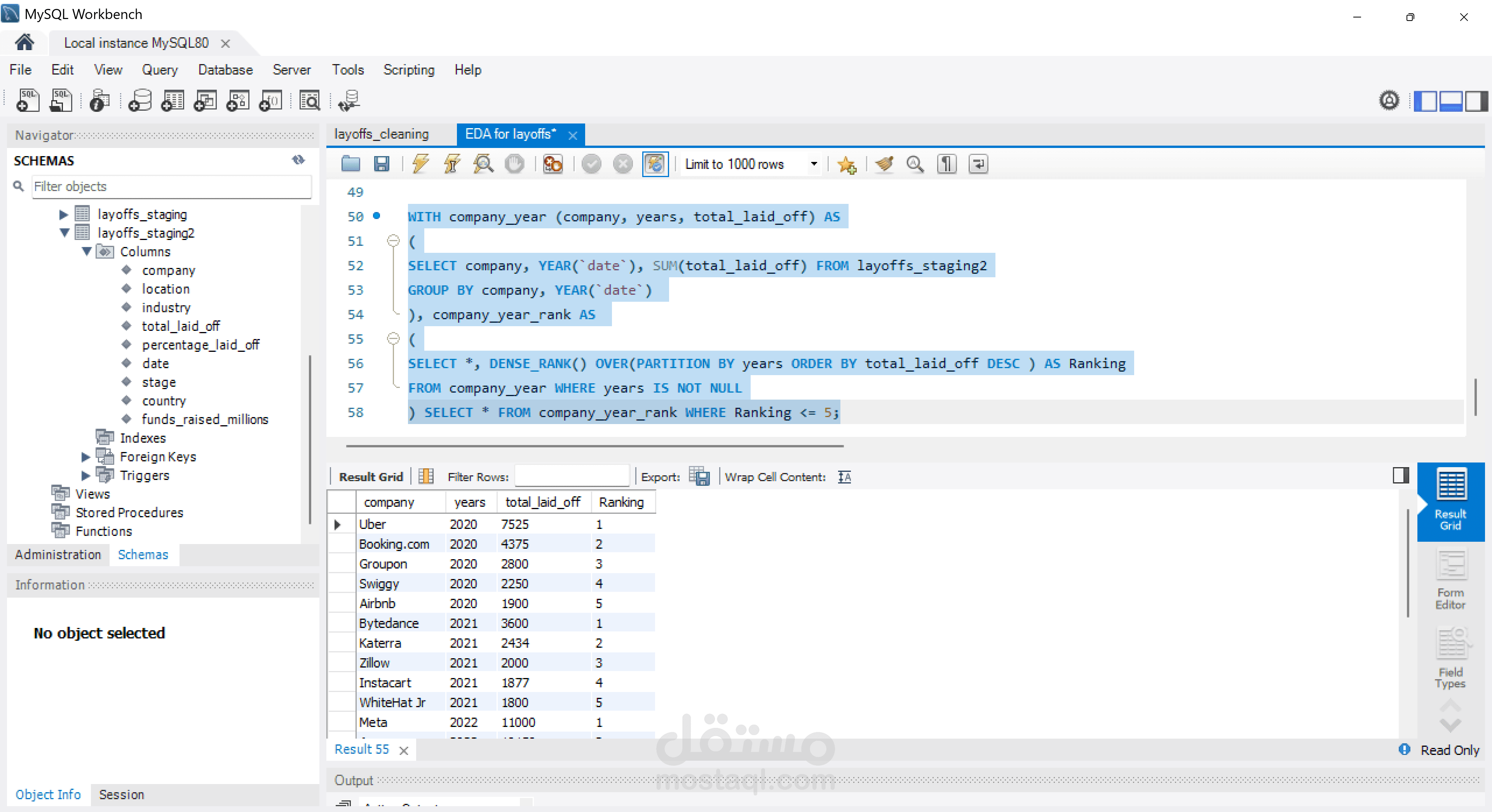Viewport: 1492px width, 812px height.
Task: Toggle invisible characters display (pilcrow icon)
Action: [x=946, y=164]
